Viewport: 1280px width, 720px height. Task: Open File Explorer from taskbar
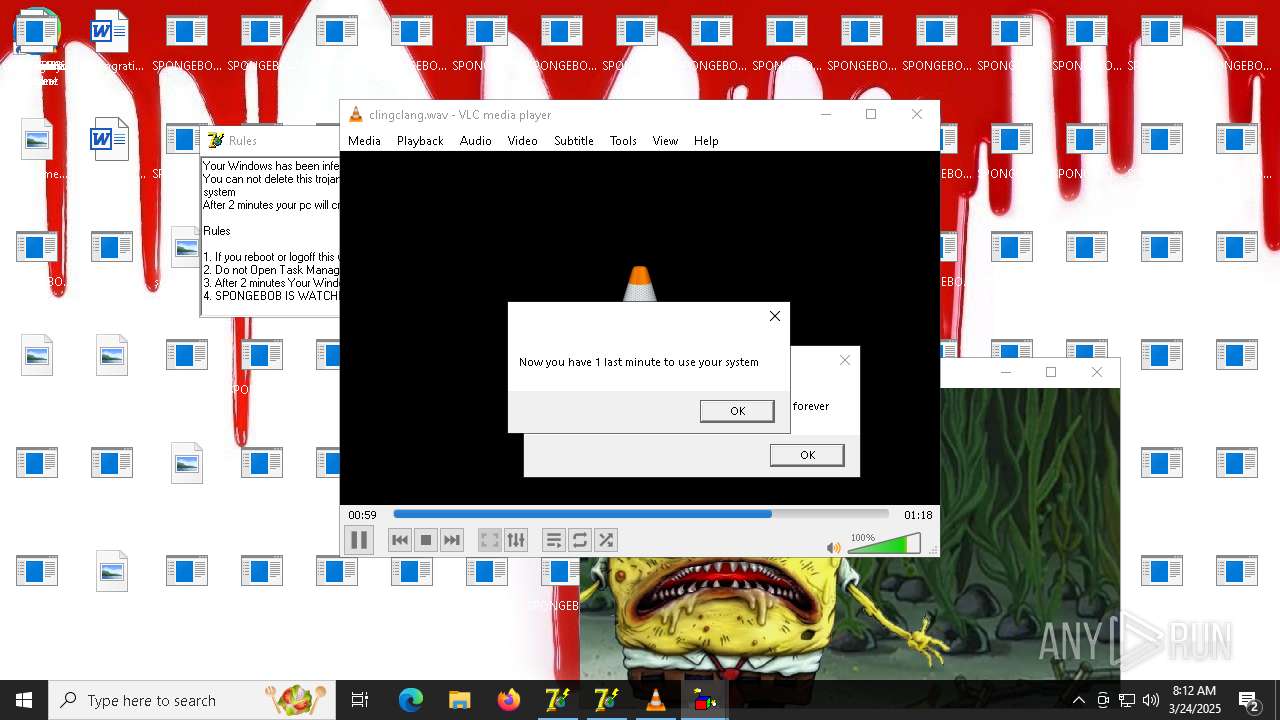coord(460,700)
